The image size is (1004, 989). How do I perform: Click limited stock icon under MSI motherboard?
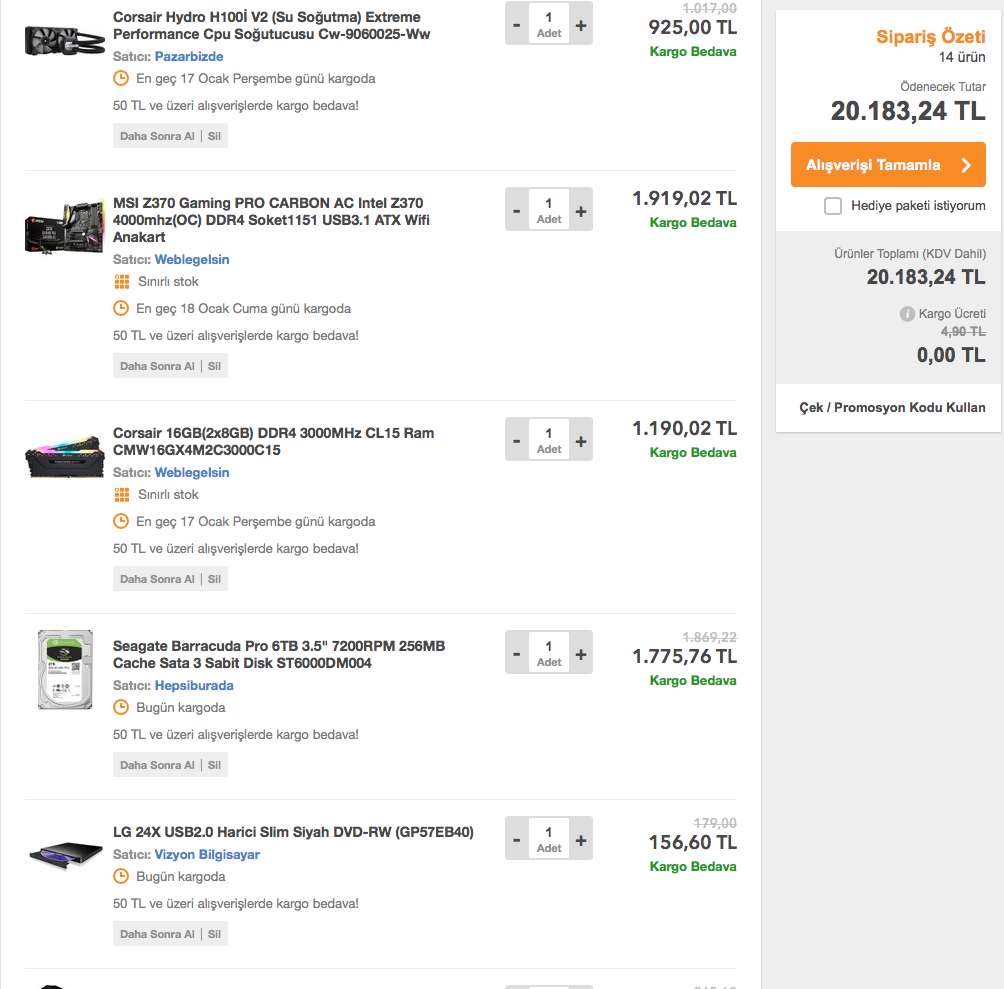click(122, 282)
